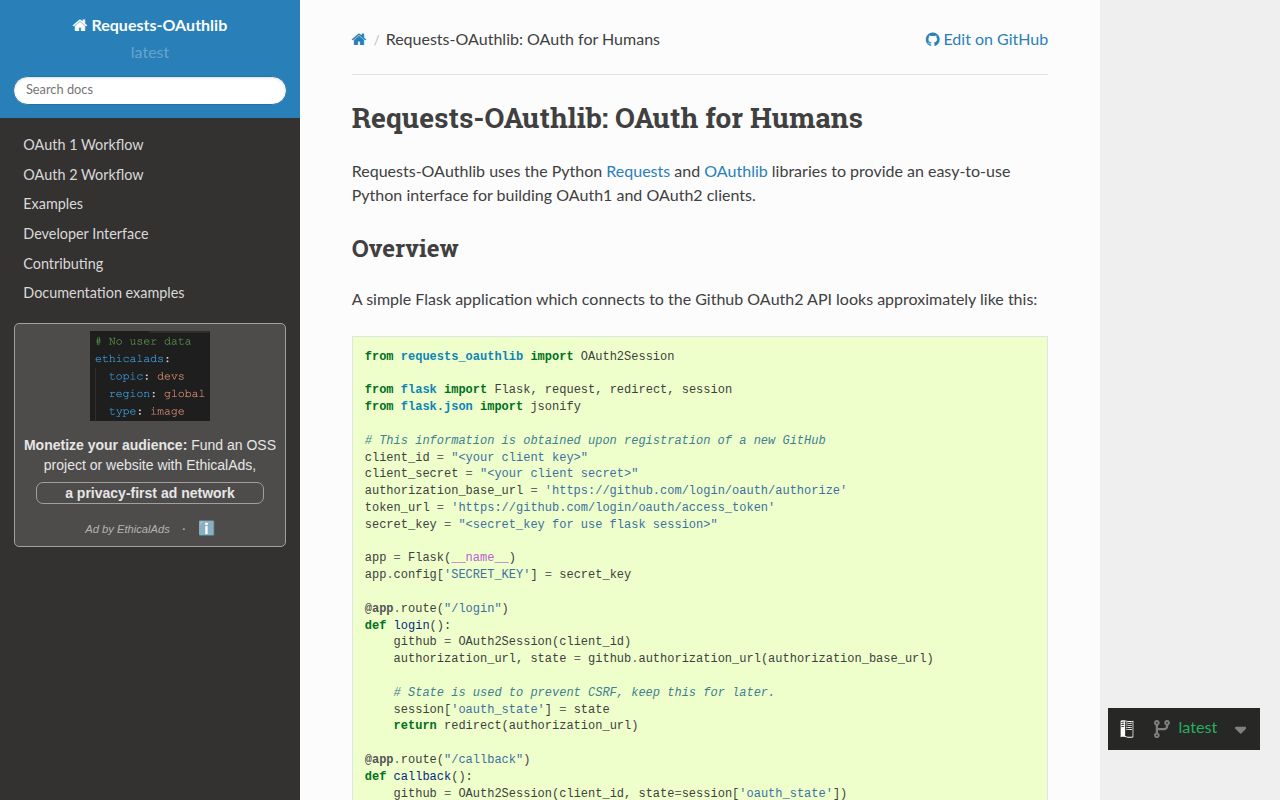Go to Examples section

(x=53, y=204)
